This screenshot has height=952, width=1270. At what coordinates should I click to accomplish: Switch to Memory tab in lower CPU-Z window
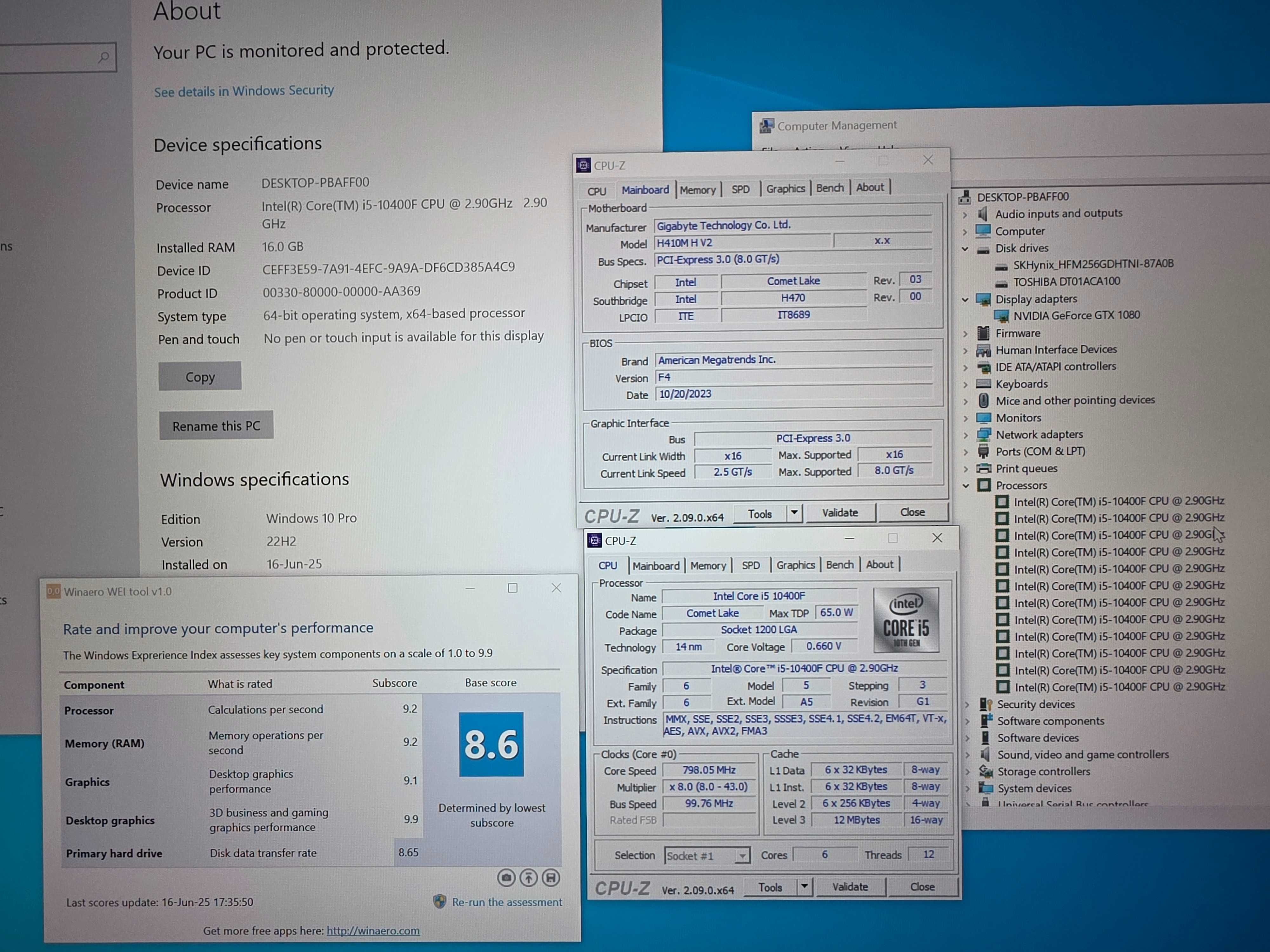click(708, 566)
